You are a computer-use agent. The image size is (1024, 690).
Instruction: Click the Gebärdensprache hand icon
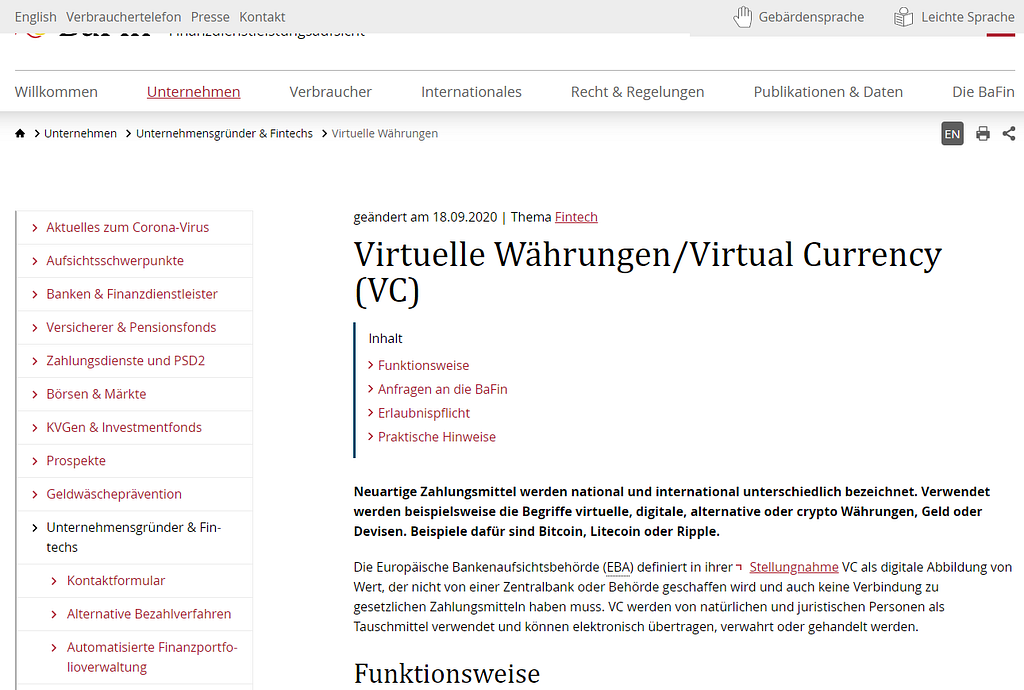pyautogui.click(x=743, y=17)
